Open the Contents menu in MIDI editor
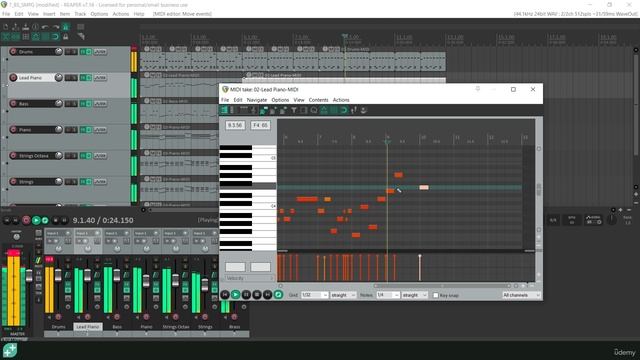The width and height of the screenshot is (640, 360). (318, 100)
